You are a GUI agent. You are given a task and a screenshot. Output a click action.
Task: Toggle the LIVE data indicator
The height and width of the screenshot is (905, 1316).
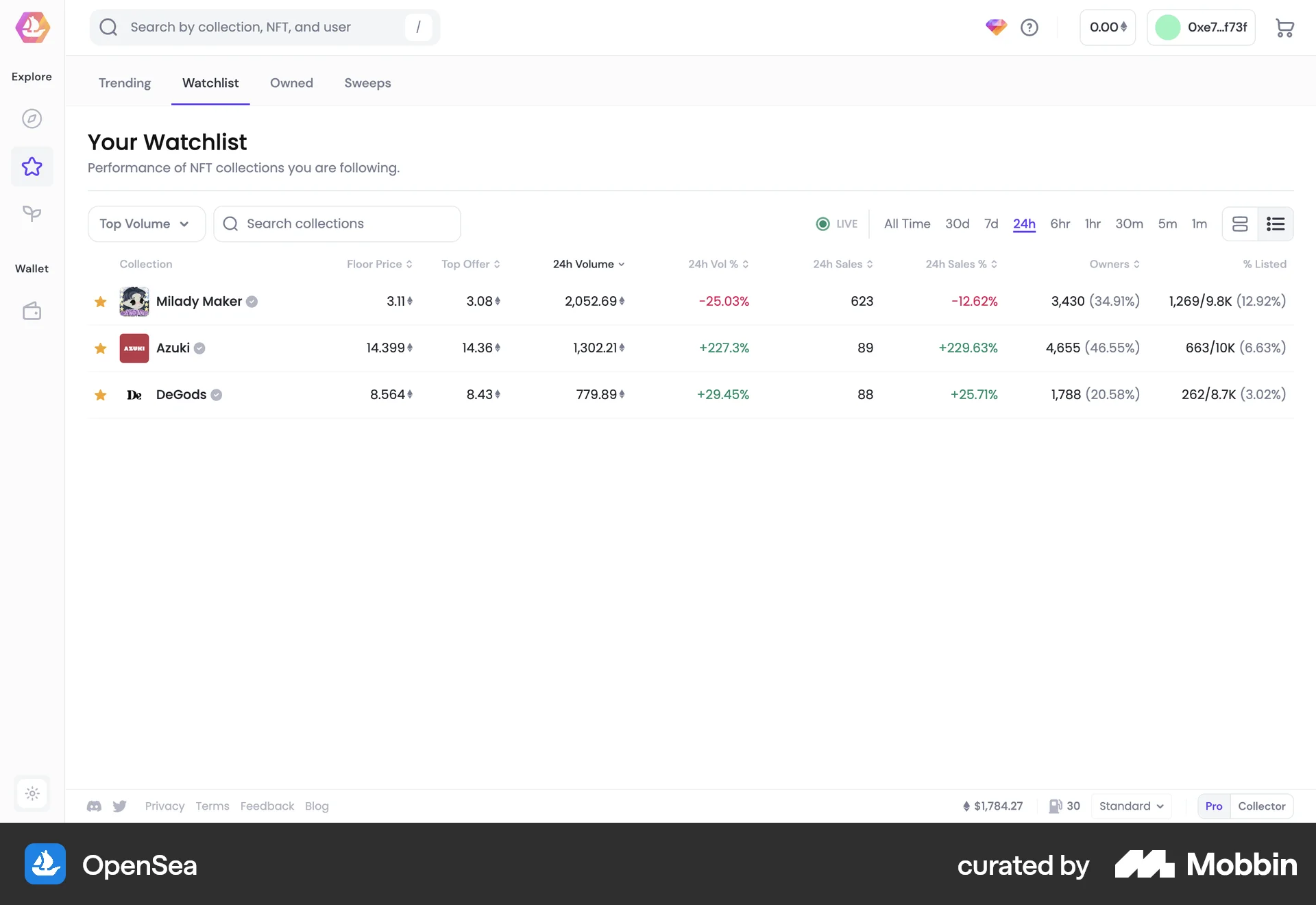(x=836, y=224)
